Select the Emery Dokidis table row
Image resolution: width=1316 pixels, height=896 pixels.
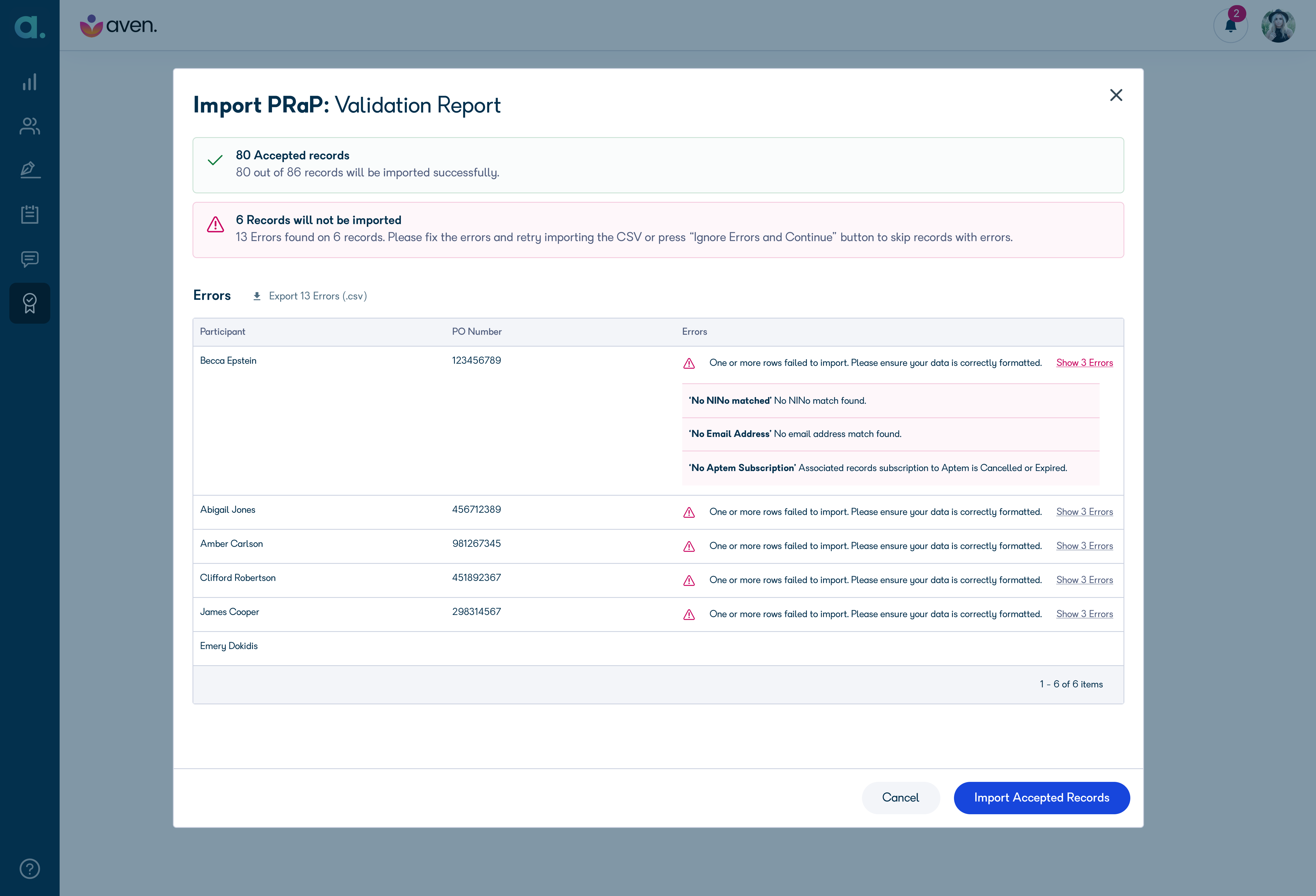229,646
